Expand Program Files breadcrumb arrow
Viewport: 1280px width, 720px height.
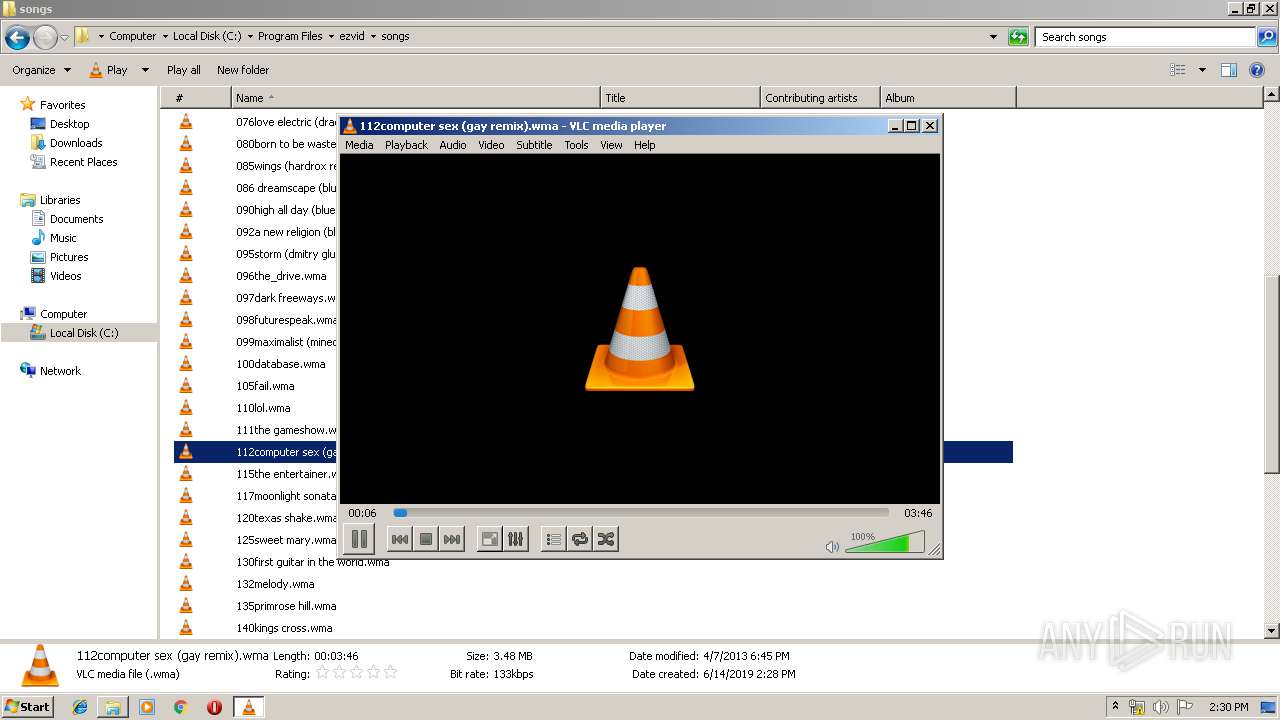[331, 36]
